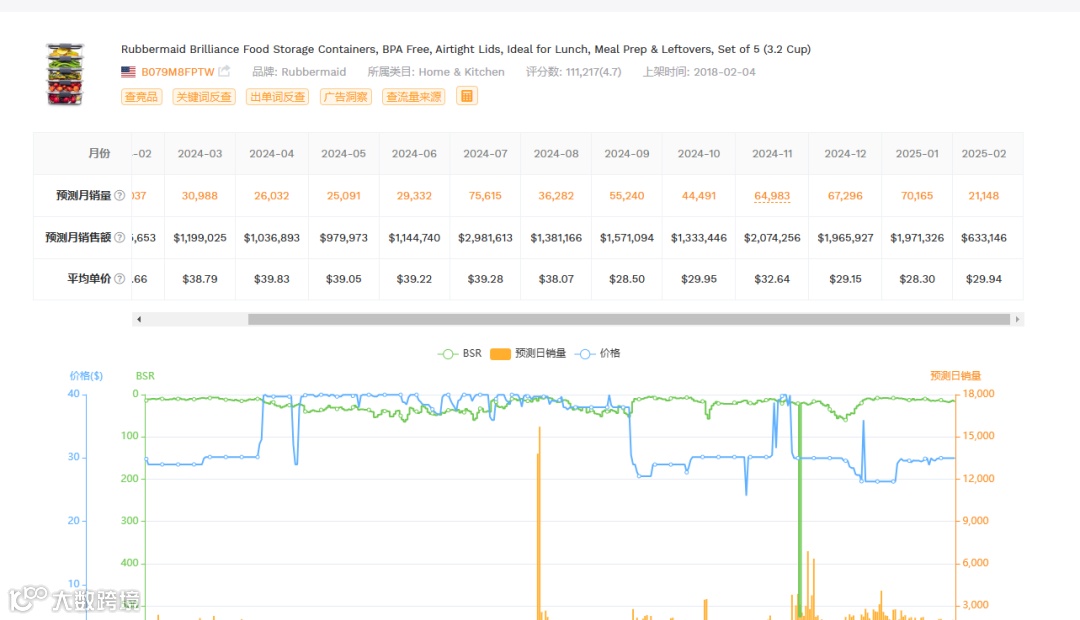1080x620 pixels.
Task: Click the 广告洞察 button
Action: (x=346, y=96)
